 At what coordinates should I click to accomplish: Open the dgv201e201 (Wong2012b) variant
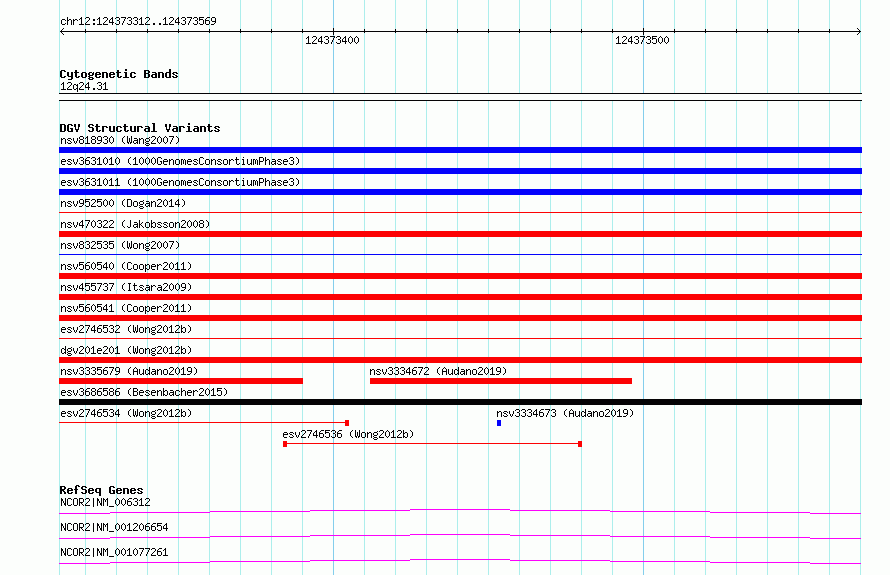point(126,350)
